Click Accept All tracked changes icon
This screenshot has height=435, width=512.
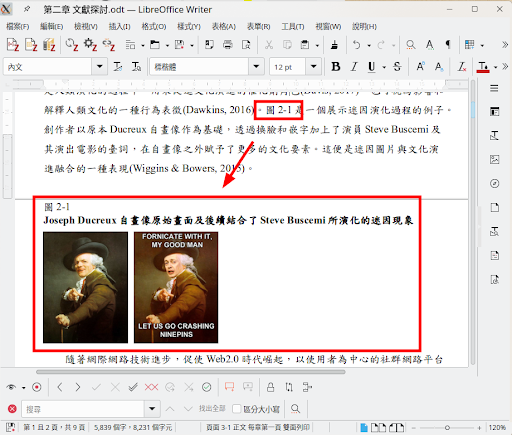(x=133, y=387)
